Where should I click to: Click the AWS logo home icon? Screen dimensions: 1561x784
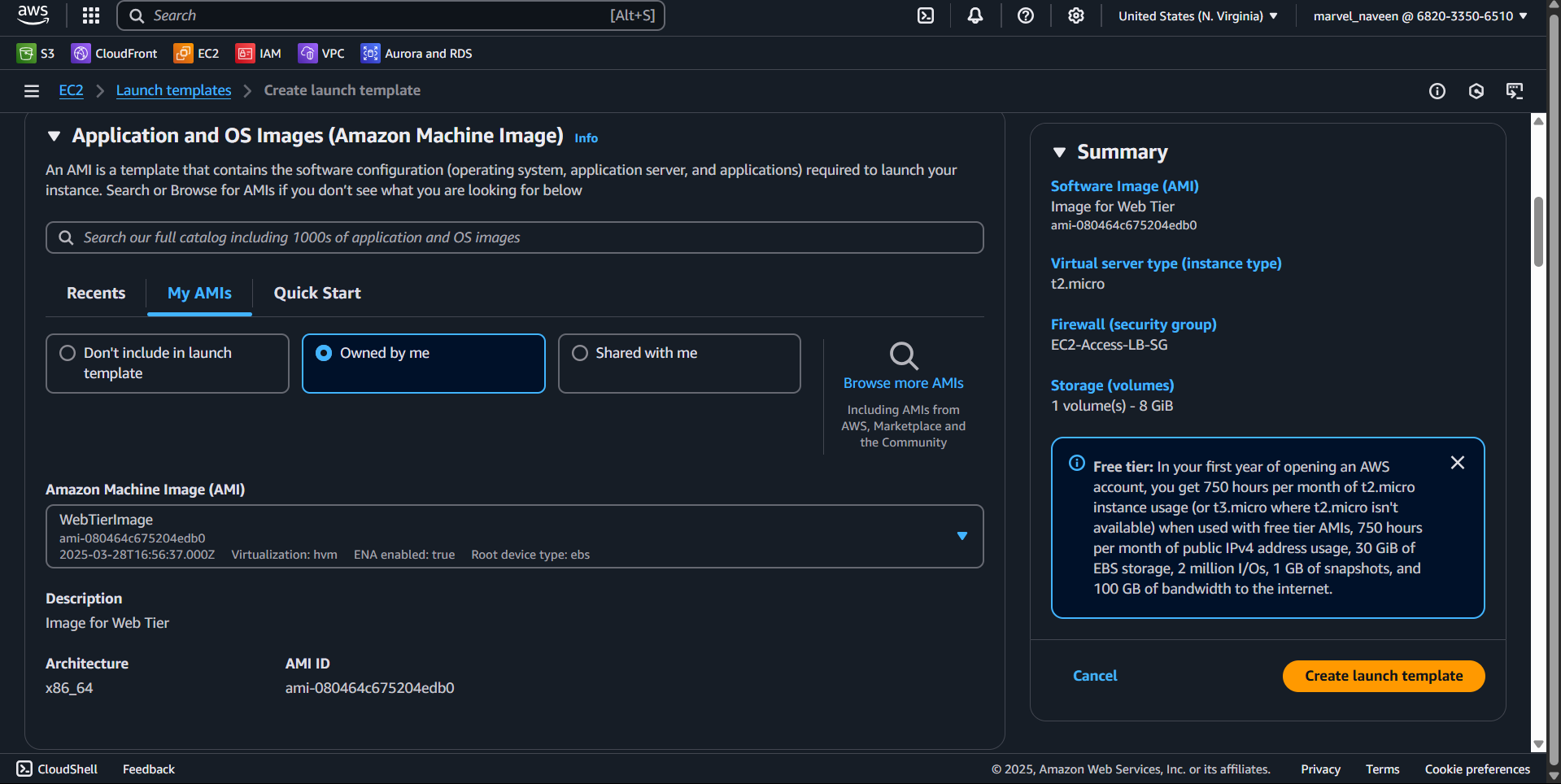click(x=33, y=15)
